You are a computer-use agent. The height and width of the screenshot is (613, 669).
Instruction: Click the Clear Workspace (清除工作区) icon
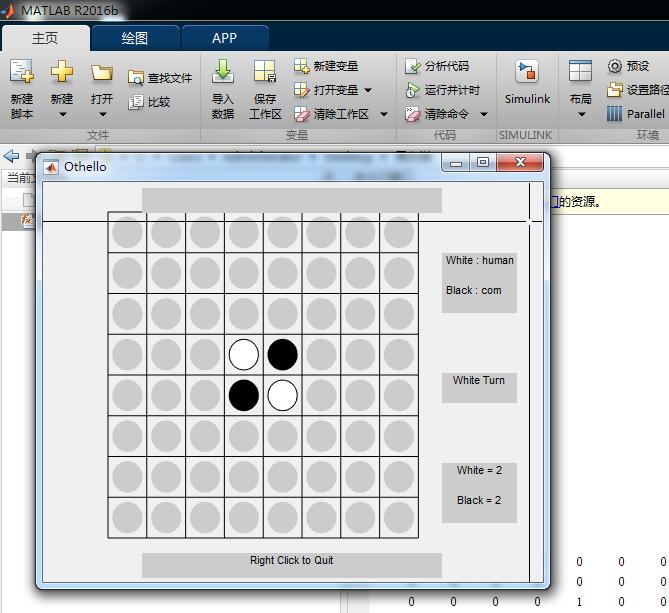[x=301, y=114]
